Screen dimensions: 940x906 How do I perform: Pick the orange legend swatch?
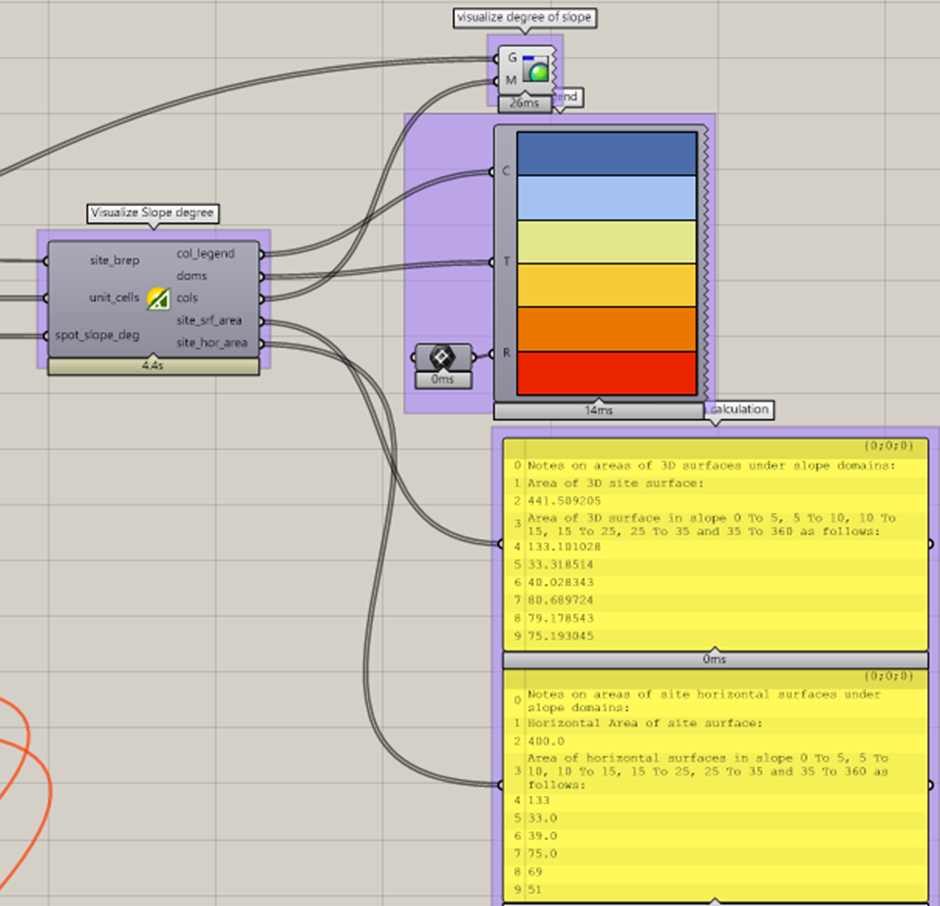coord(607,329)
